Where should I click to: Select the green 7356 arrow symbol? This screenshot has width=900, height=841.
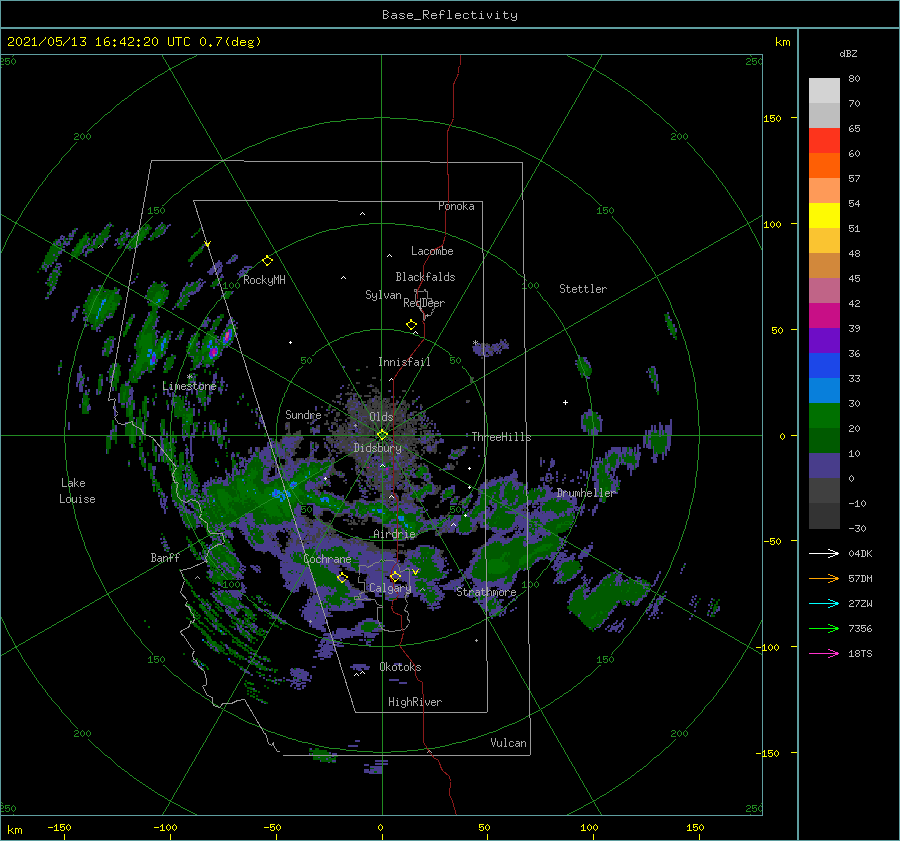point(824,629)
